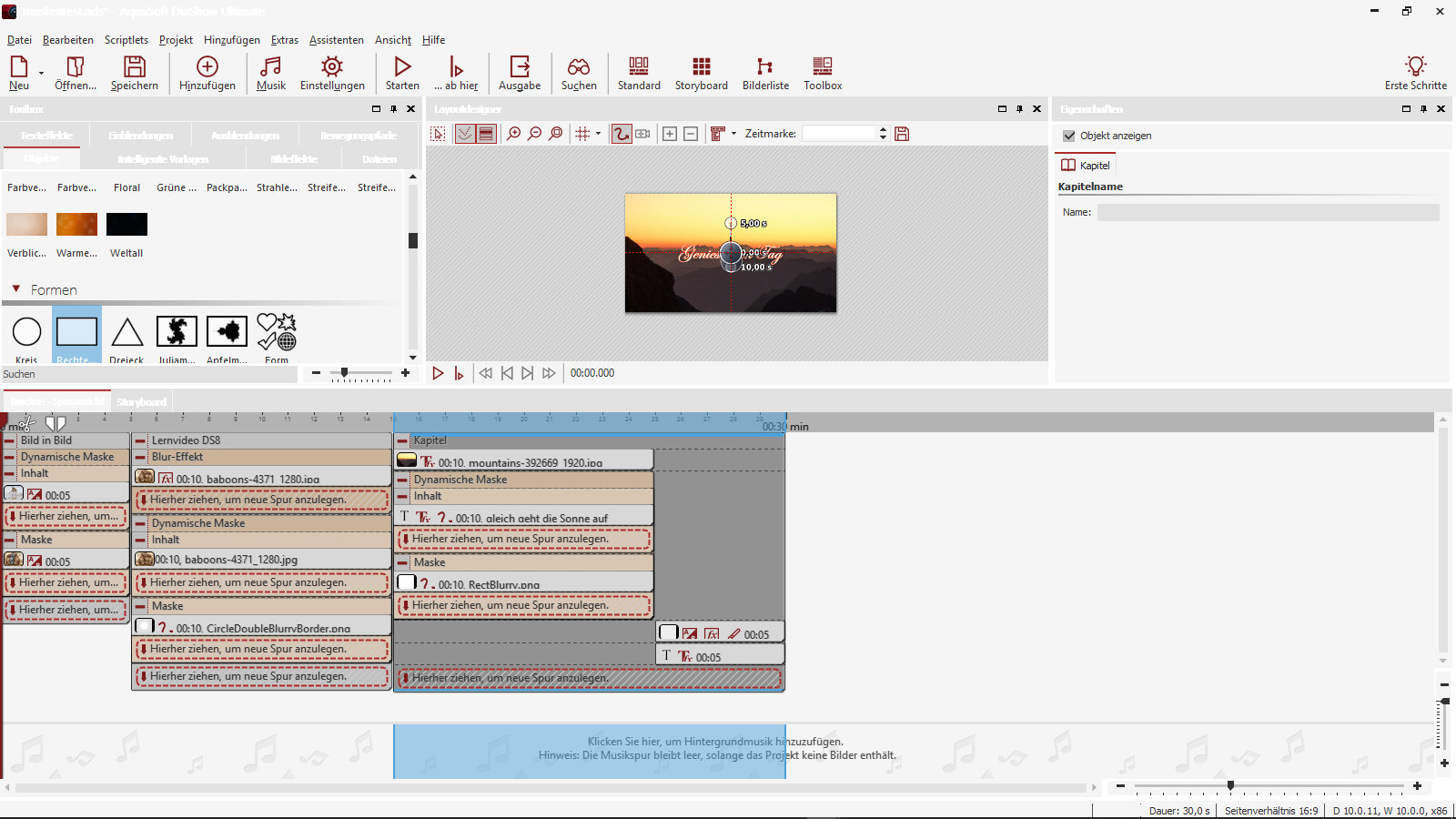Toggle the grid display in Layoutdesigner
This screenshot has height=819, width=1456.
tap(583, 134)
